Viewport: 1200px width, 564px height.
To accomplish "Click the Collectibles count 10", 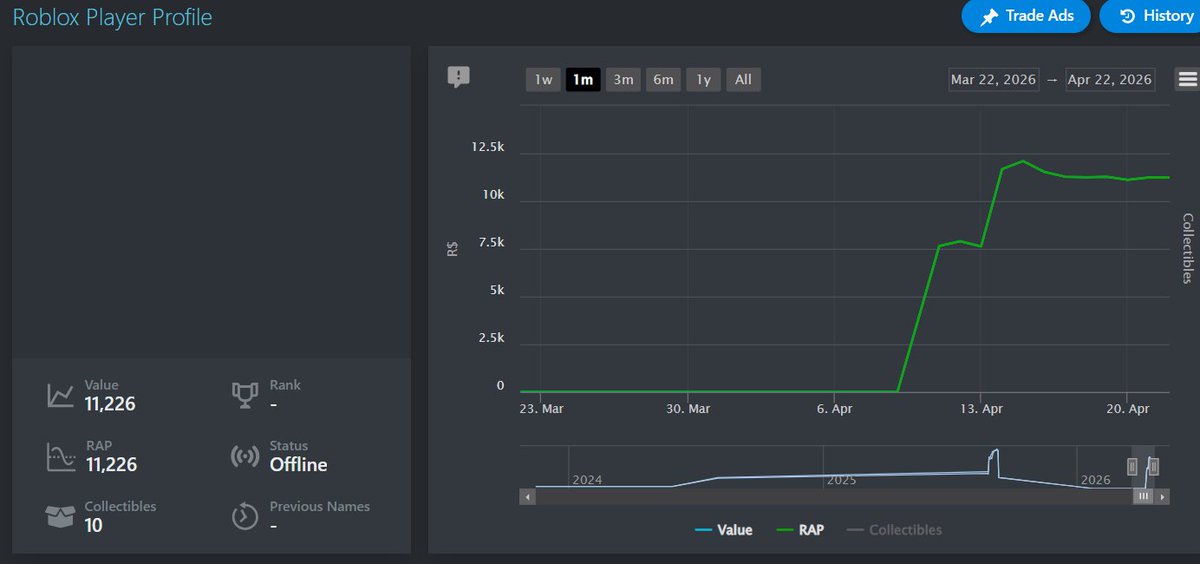I will pyautogui.click(x=94, y=525).
